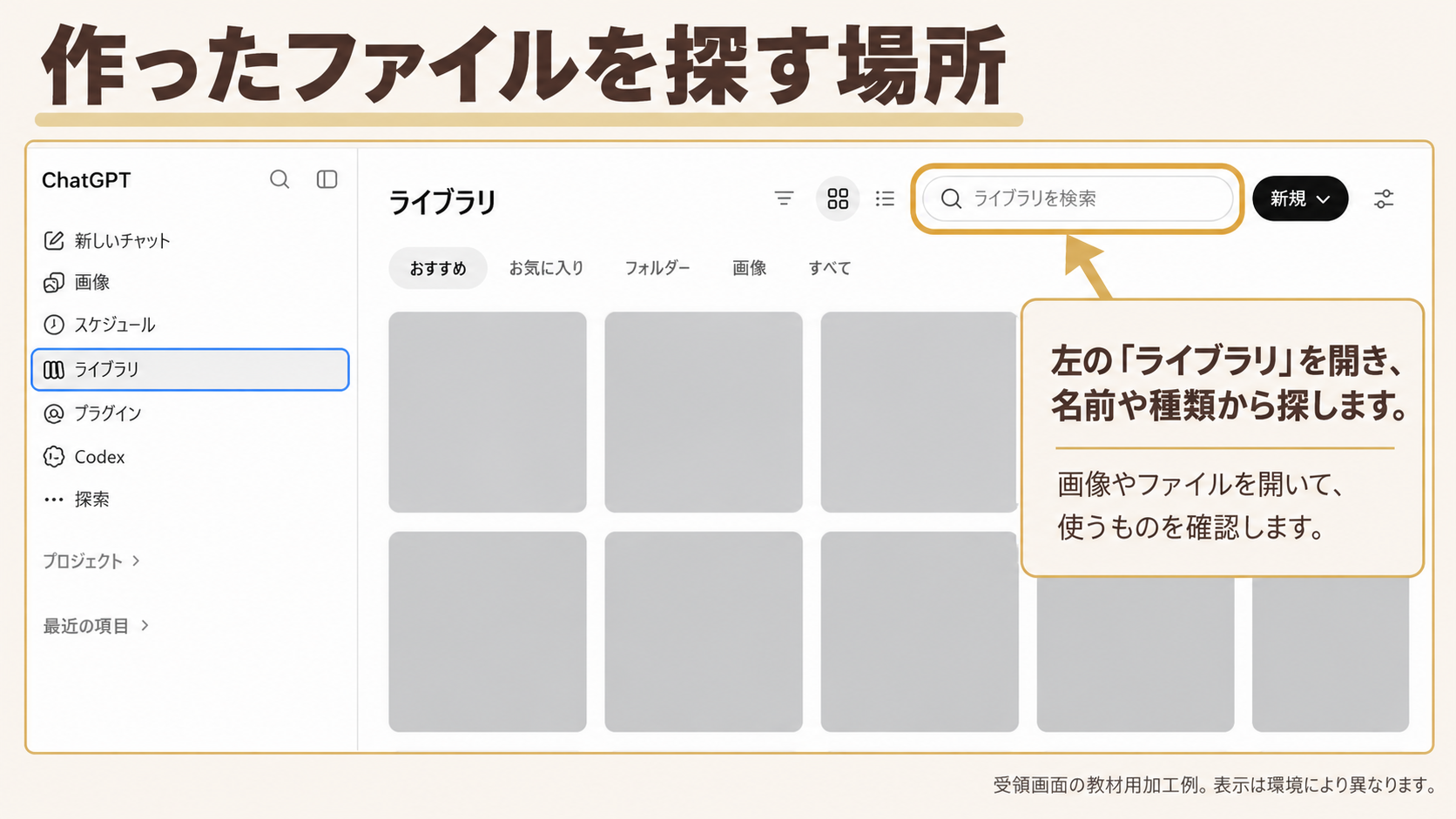The height and width of the screenshot is (819, 1456).
Task: Select ライブラリ in the sidebar
Action: tap(190, 369)
